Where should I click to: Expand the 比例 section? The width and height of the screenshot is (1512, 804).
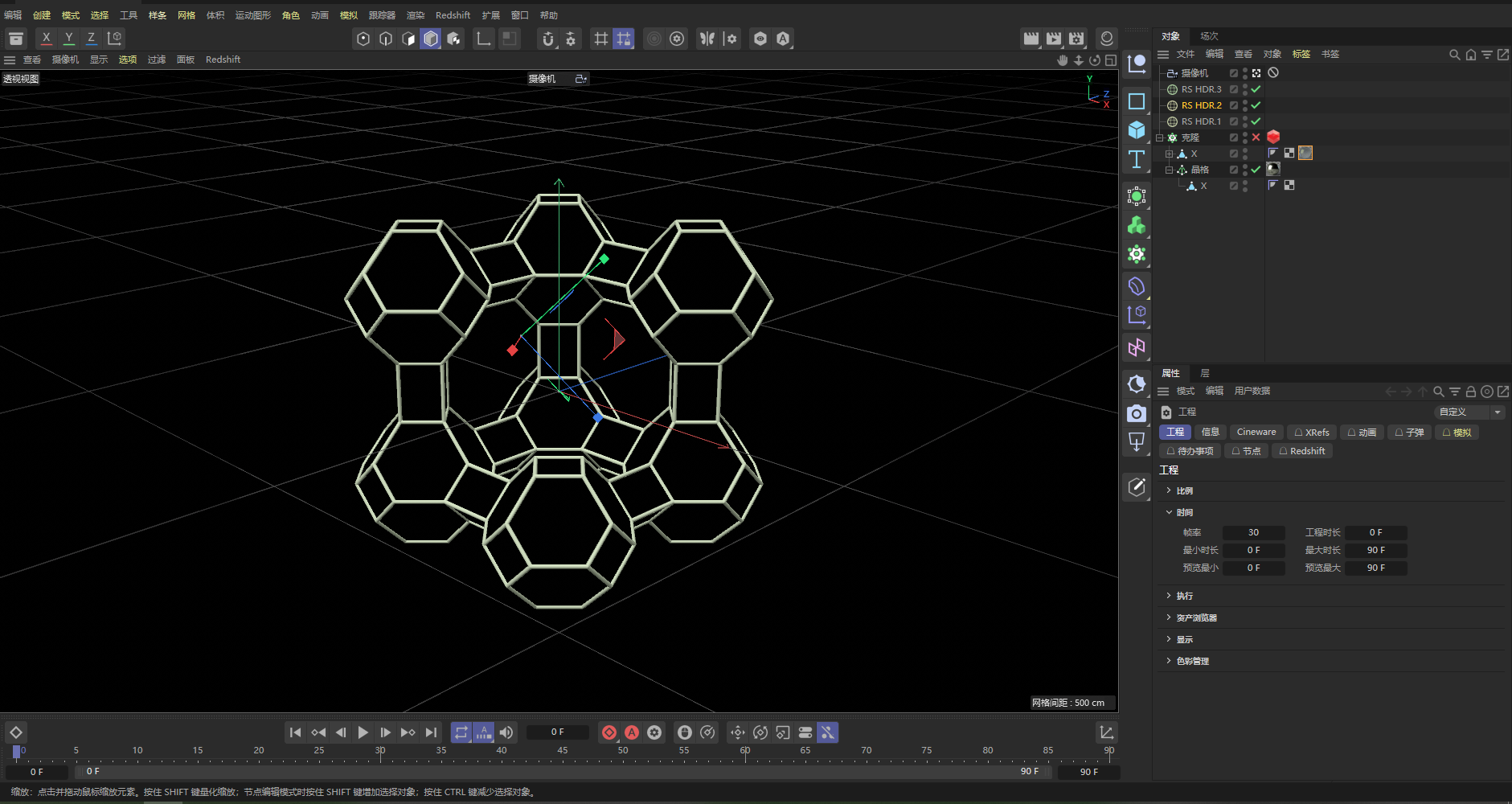1169,490
